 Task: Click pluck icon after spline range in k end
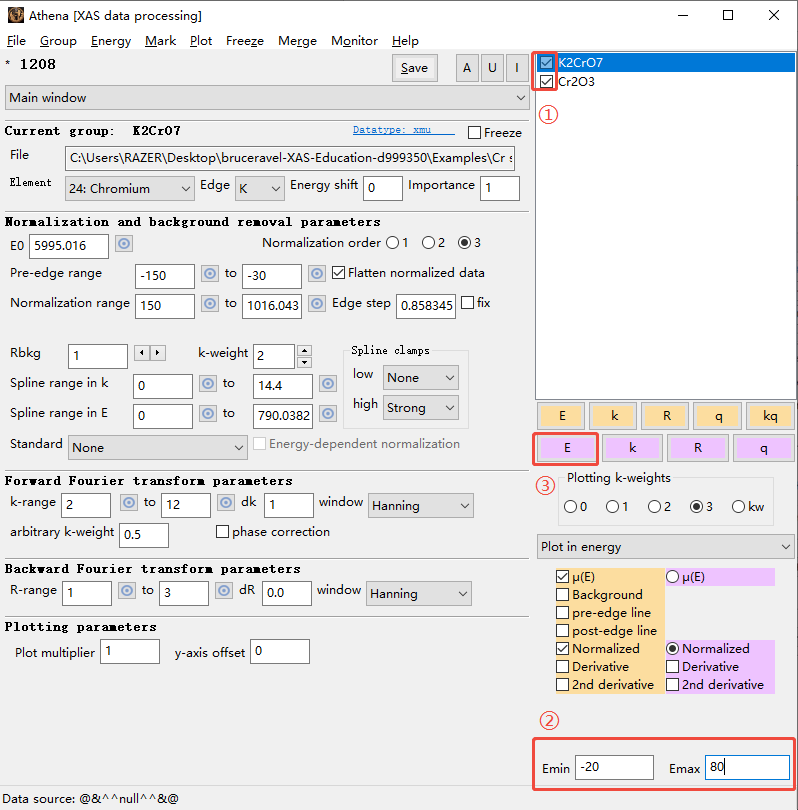click(x=328, y=383)
